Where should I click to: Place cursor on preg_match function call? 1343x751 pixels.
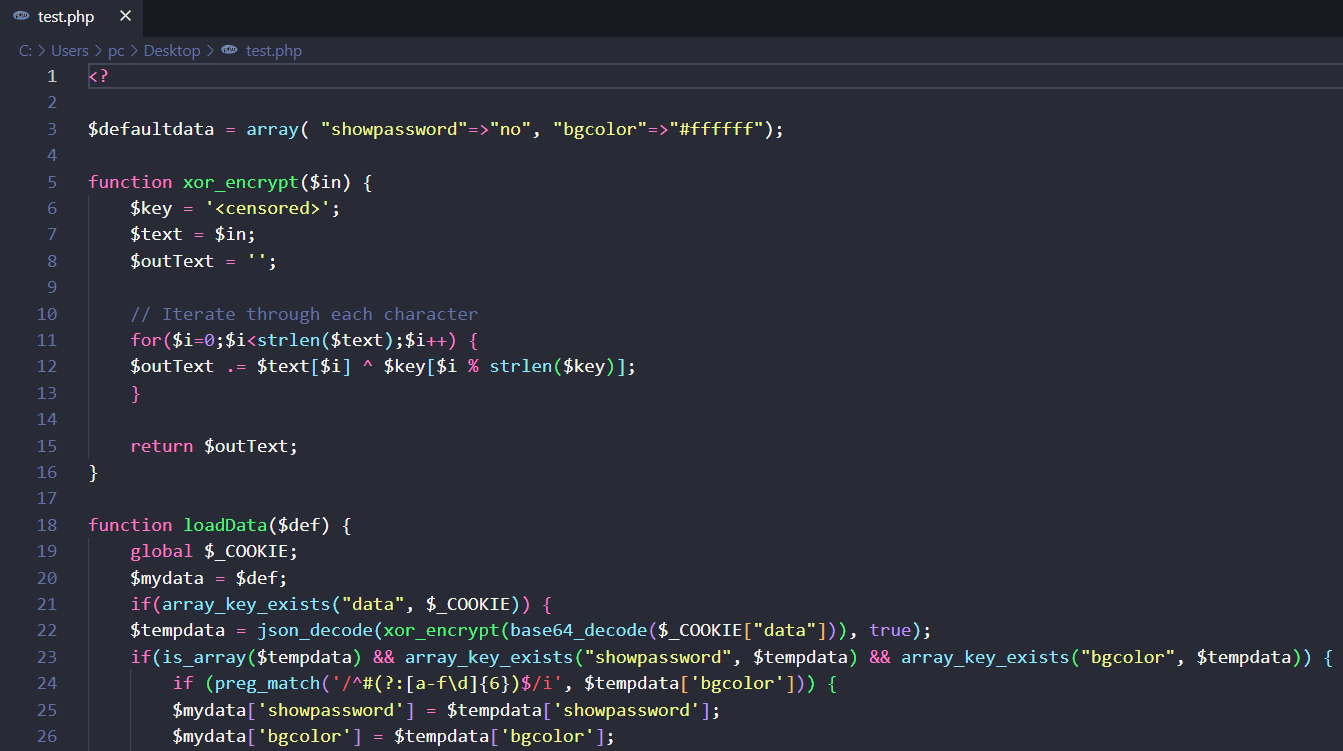pos(250,683)
